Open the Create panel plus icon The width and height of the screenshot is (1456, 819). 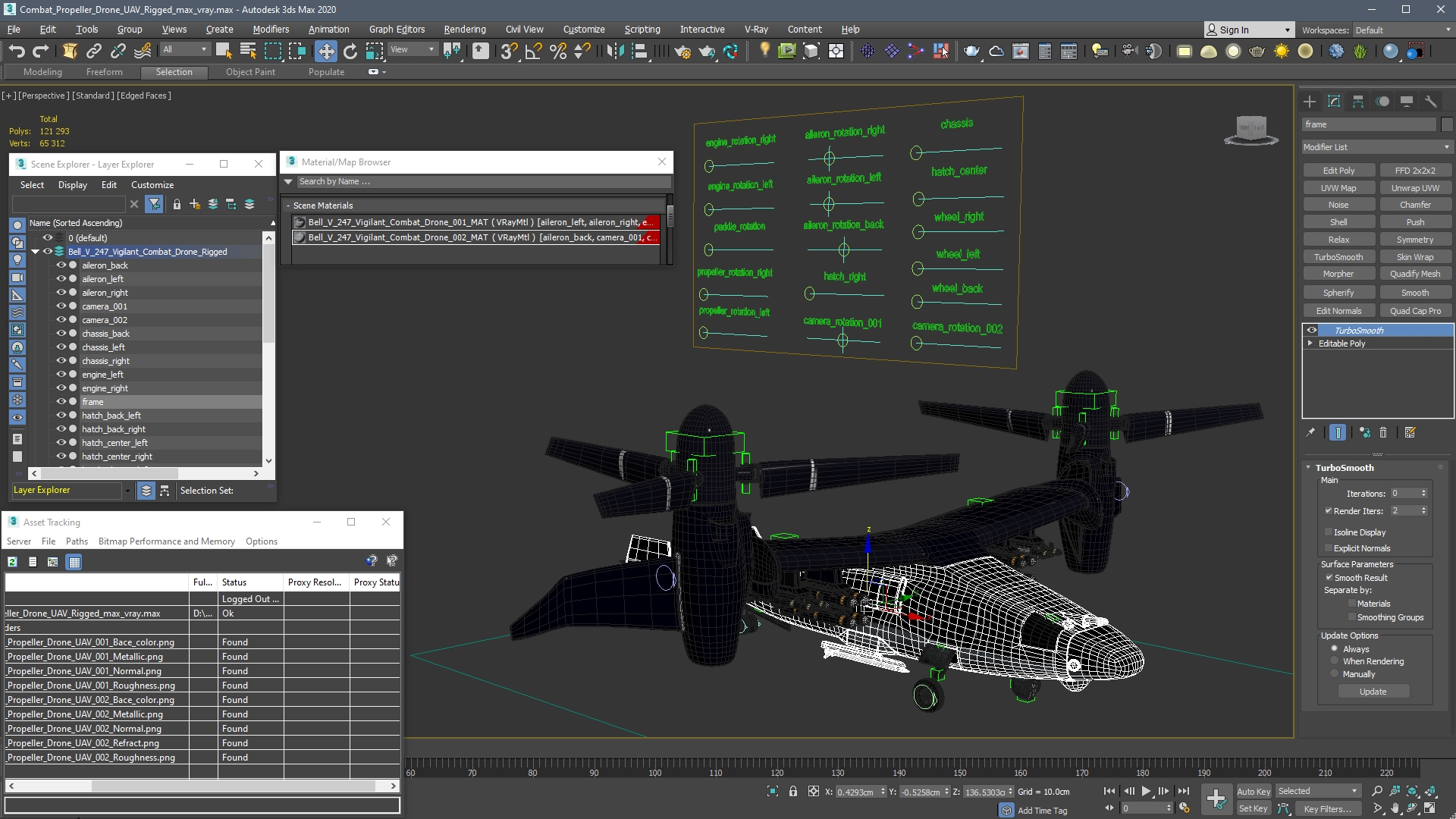click(x=1310, y=102)
